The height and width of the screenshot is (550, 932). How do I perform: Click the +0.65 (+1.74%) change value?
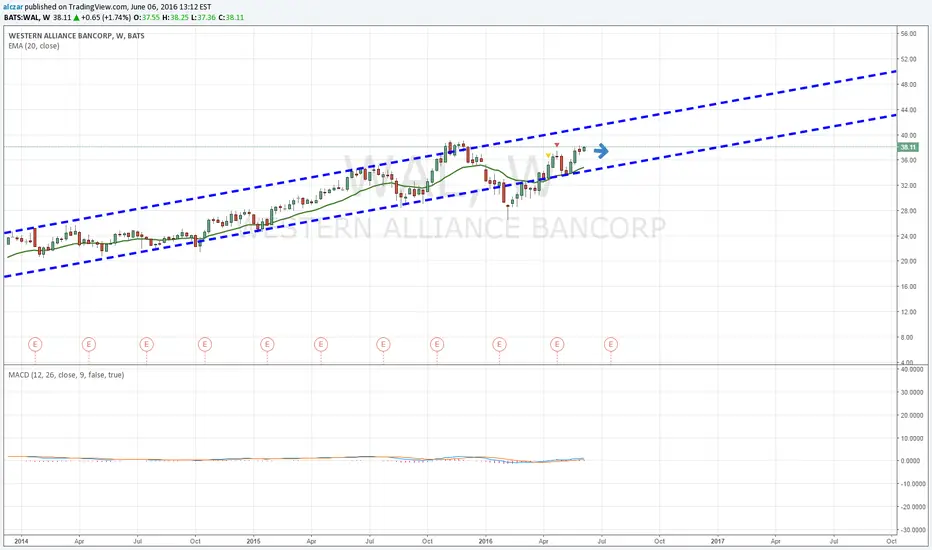pos(106,17)
